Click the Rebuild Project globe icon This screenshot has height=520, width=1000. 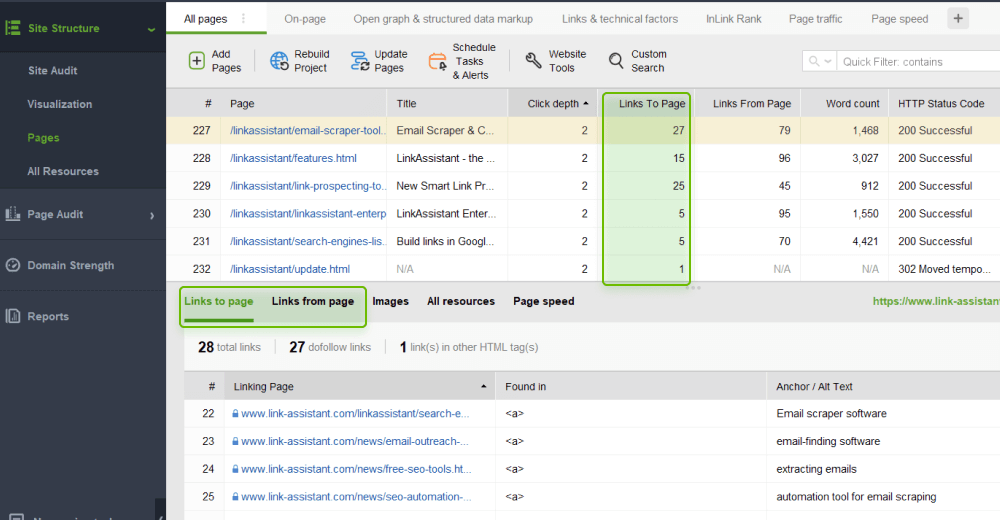tap(279, 61)
